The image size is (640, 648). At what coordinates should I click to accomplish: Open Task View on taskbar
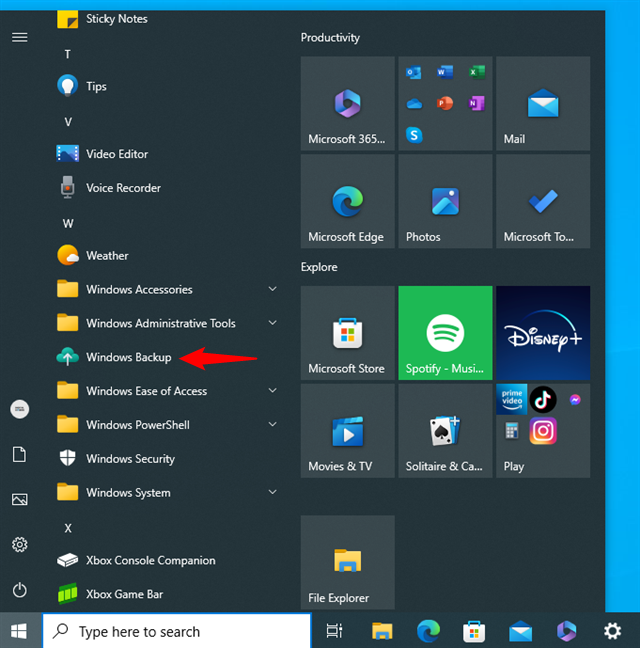(334, 631)
